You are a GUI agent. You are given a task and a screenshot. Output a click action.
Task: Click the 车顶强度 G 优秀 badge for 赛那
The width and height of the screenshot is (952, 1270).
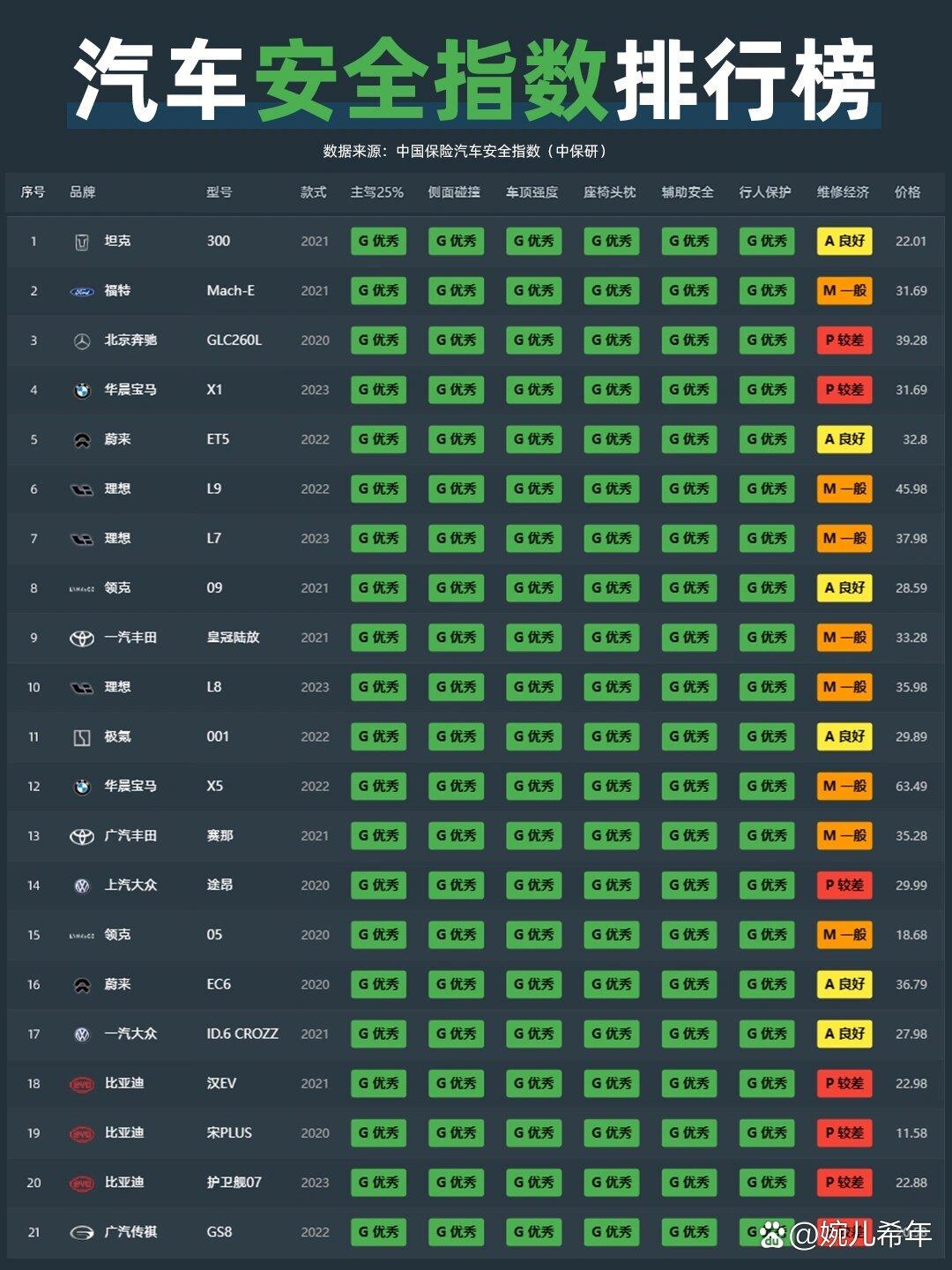point(533,835)
